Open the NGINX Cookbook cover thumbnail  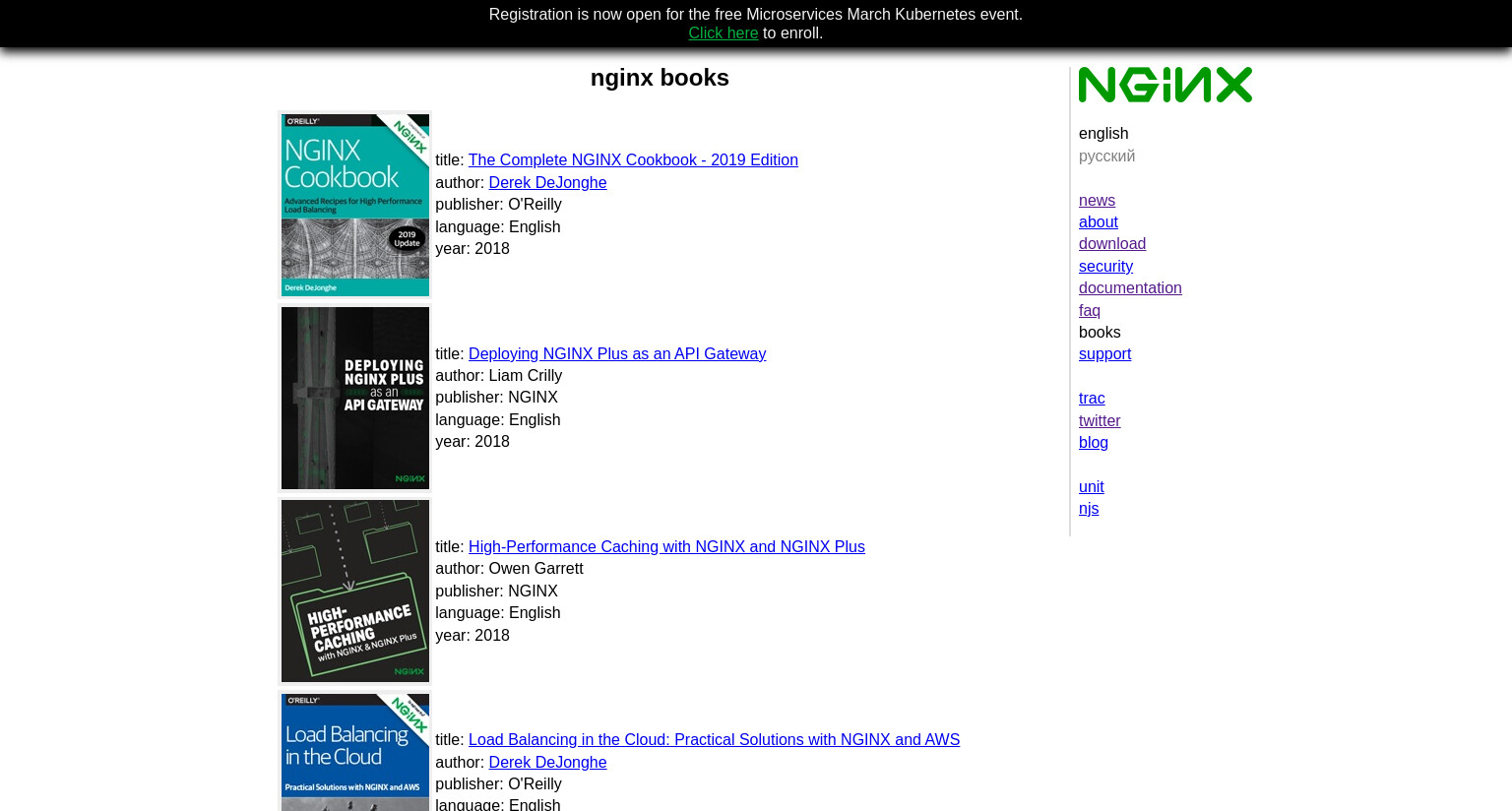[x=355, y=205]
